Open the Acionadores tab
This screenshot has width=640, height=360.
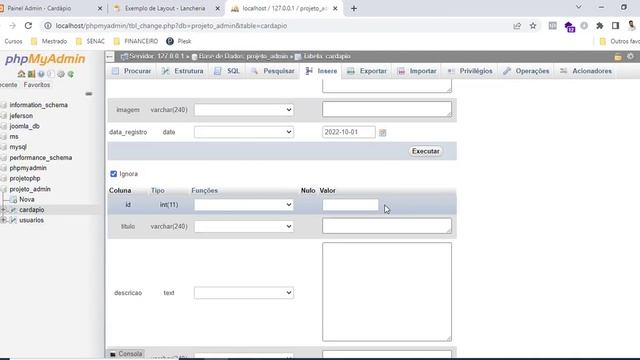click(x=586, y=71)
